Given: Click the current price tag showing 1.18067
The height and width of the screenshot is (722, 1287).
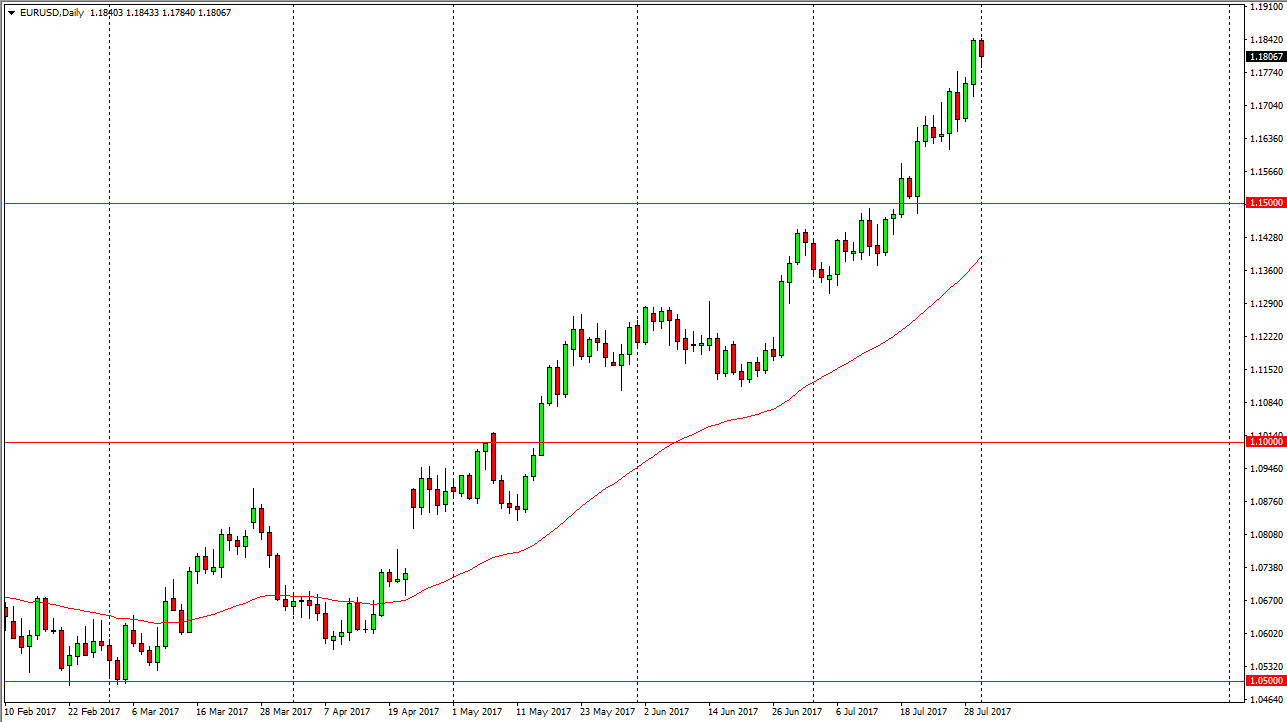Looking at the screenshot, I should pos(1262,57).
